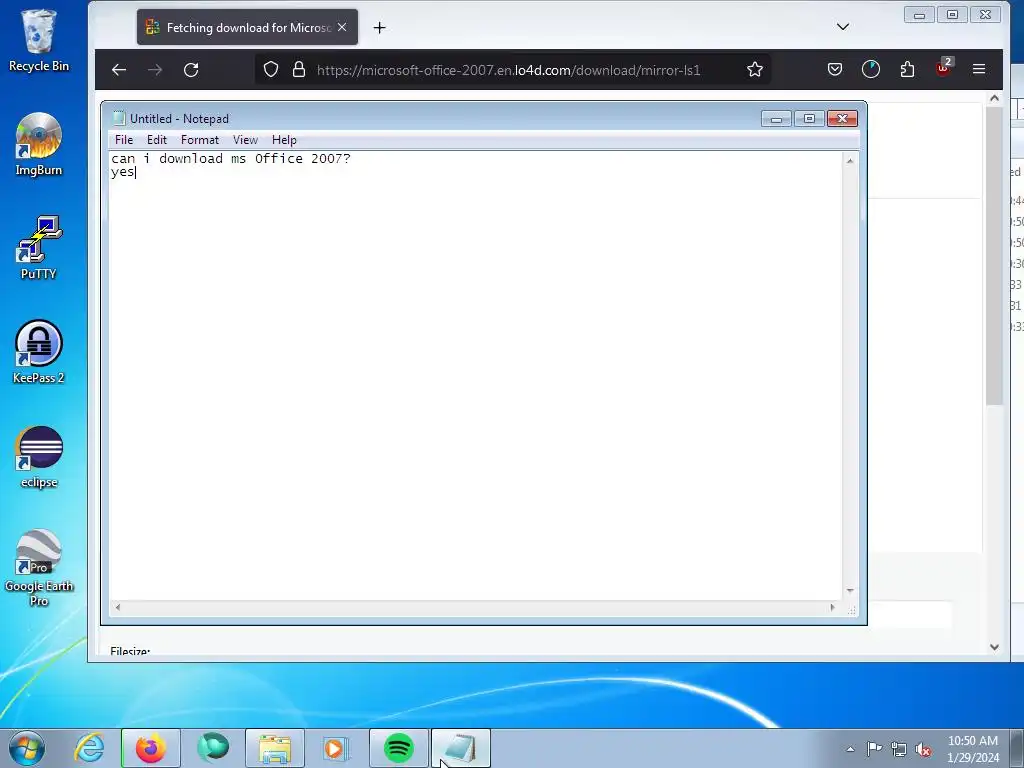Open the PuTTY desktop shortcut
The height and width of the screenshot is (768, 1024).
(x=39, y=248)
